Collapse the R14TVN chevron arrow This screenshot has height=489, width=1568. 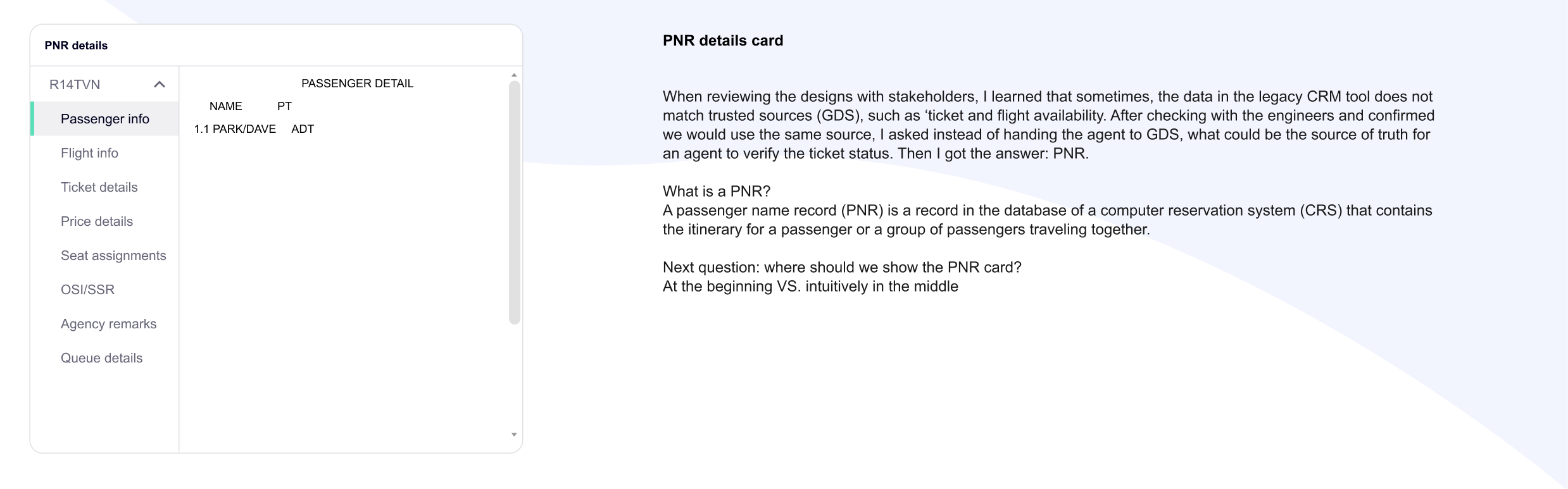pyautogui.click(x=160, y=84)
